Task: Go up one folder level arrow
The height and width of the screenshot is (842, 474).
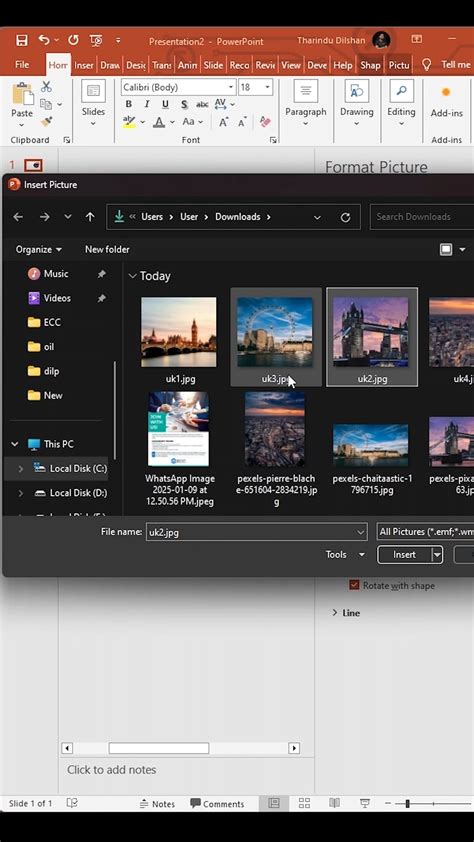Action: 90,217
